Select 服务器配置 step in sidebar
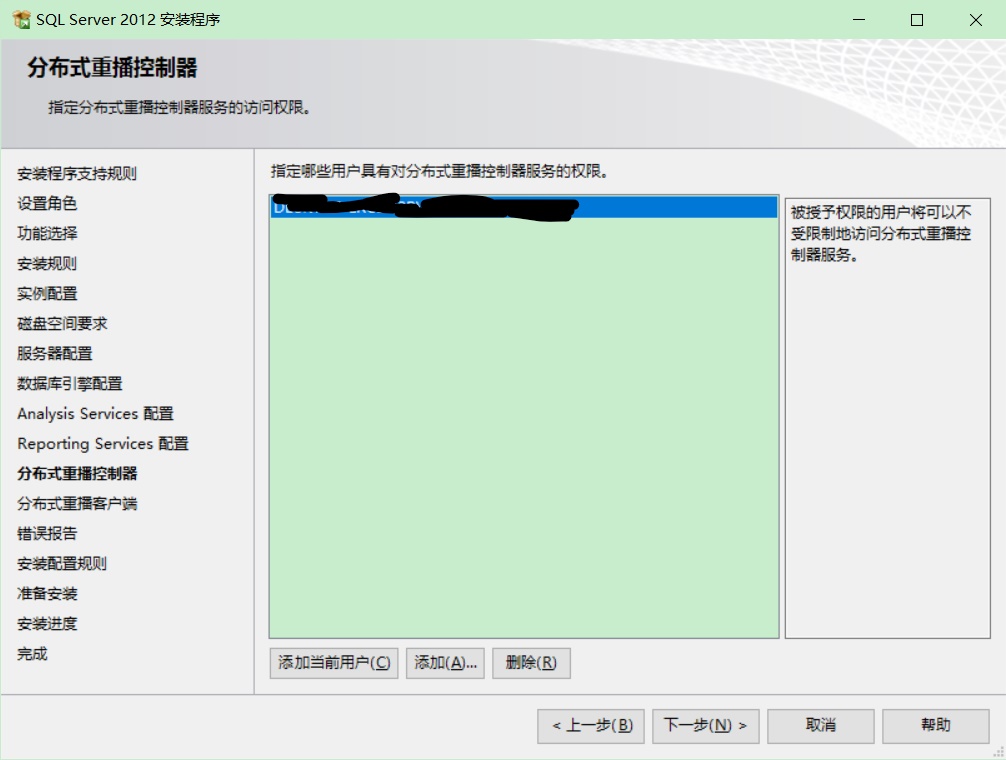This screenshot has height=760, width=1006. [55, 353]
